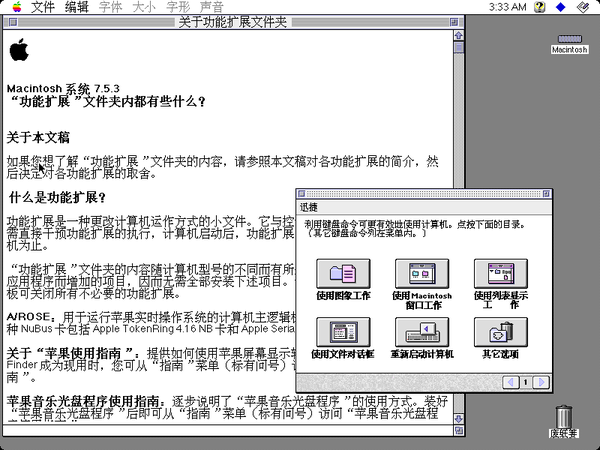
Task: Close the 关于功能扩展文件夹 window
Action: 13,22
